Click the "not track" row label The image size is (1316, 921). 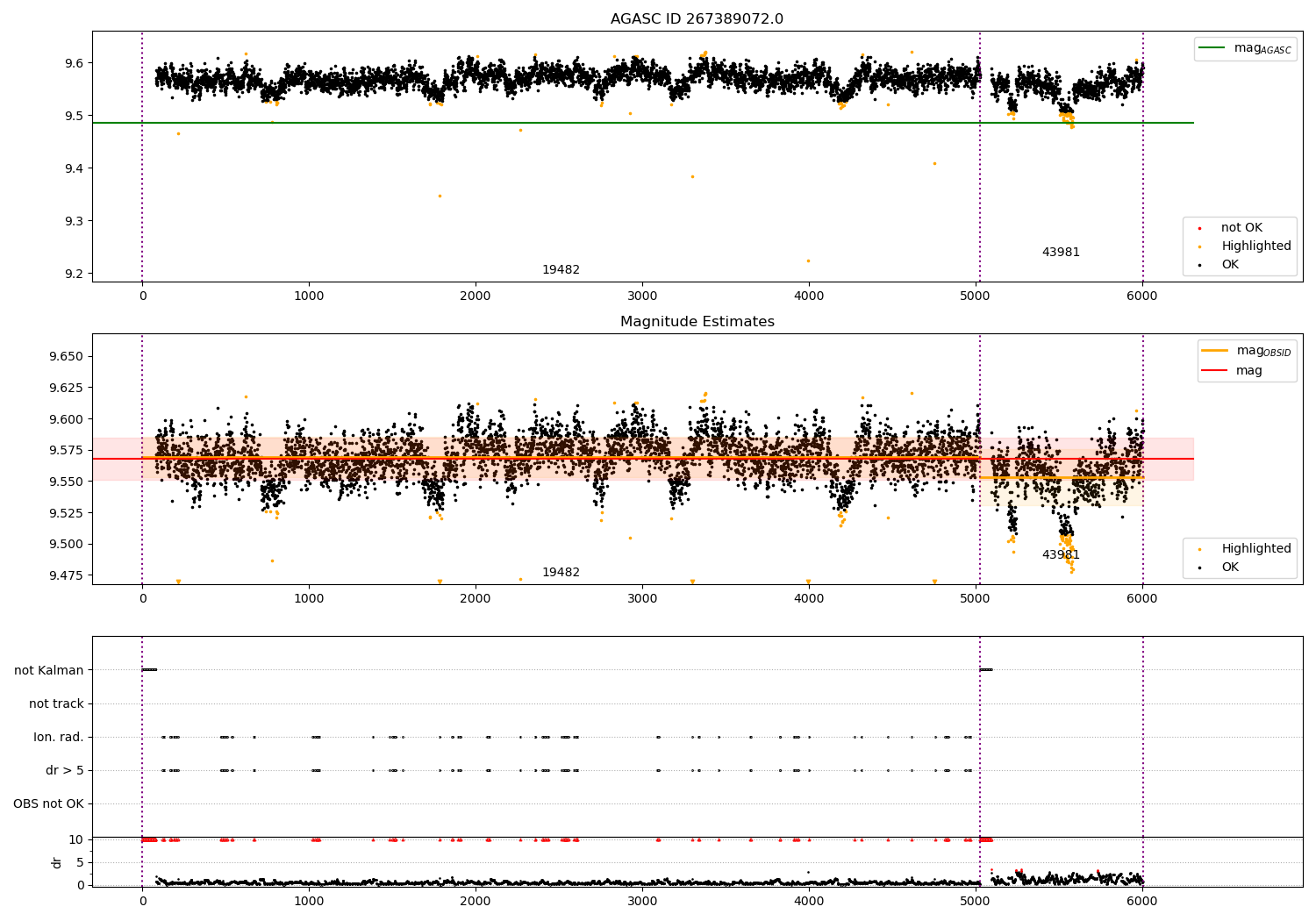56,703
